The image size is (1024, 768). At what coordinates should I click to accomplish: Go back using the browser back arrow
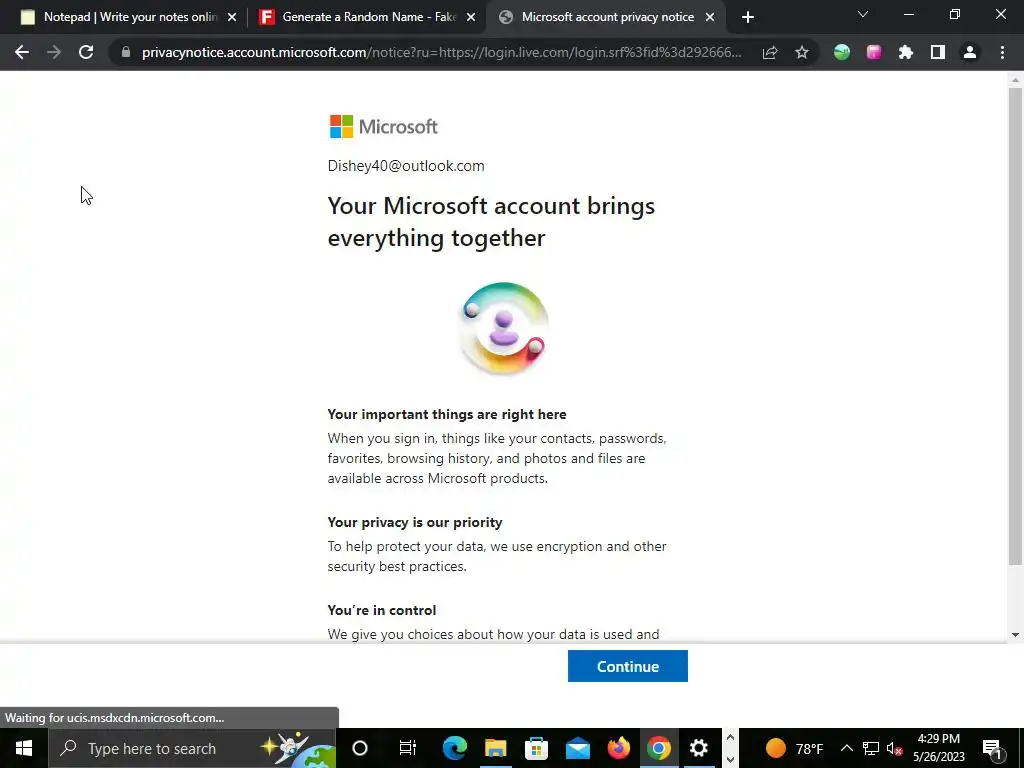(x=22, y=52)
